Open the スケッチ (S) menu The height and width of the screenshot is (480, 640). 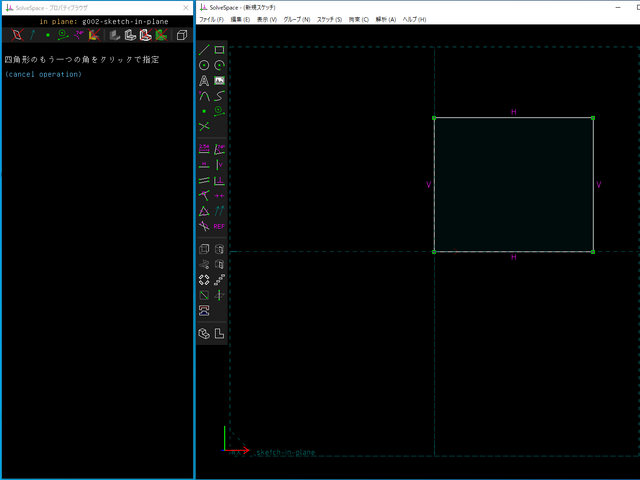click(x=329, y=19)
